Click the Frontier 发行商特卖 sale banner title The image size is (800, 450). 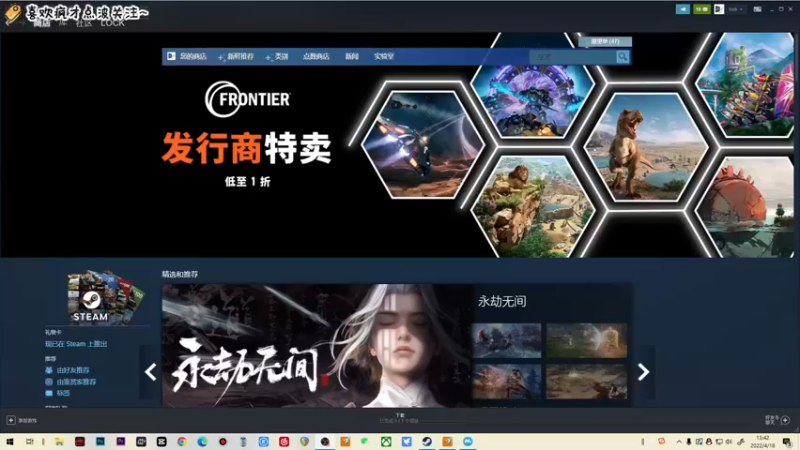tap(247, 148)
